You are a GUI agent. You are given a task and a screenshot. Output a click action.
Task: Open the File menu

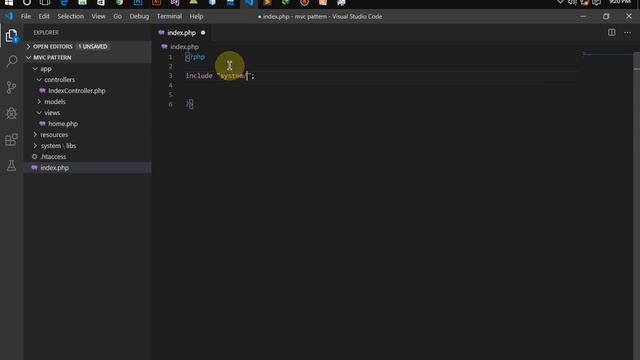[x=26, y=16]
